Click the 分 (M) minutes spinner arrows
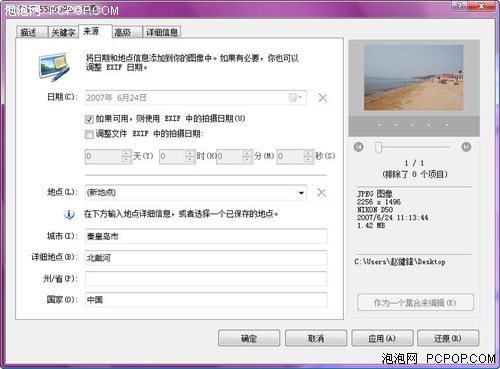The width and height of the screenshot is (500, 369). pyautogui.click(x=247, y=156)
